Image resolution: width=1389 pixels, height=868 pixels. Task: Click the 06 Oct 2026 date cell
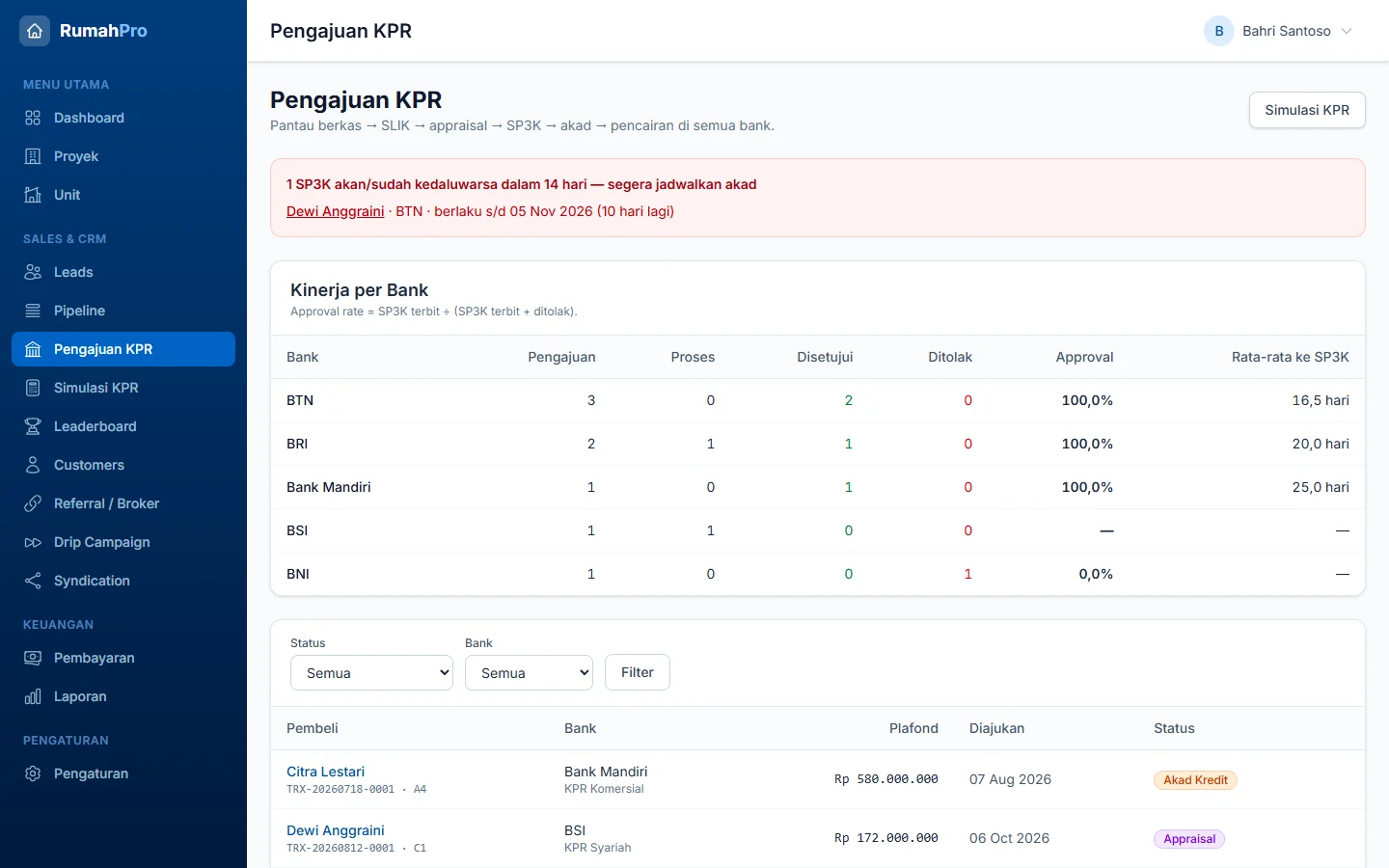[1009, 838]
